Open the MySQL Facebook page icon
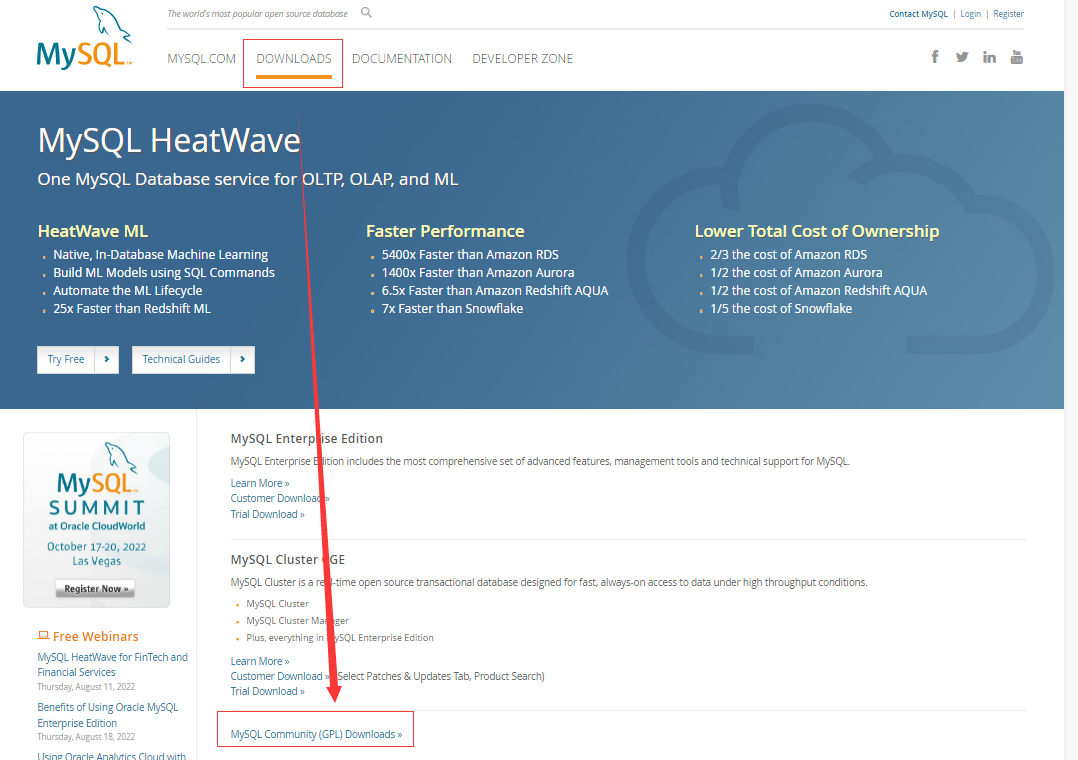The image size is (1078, 760). (935, 57)
